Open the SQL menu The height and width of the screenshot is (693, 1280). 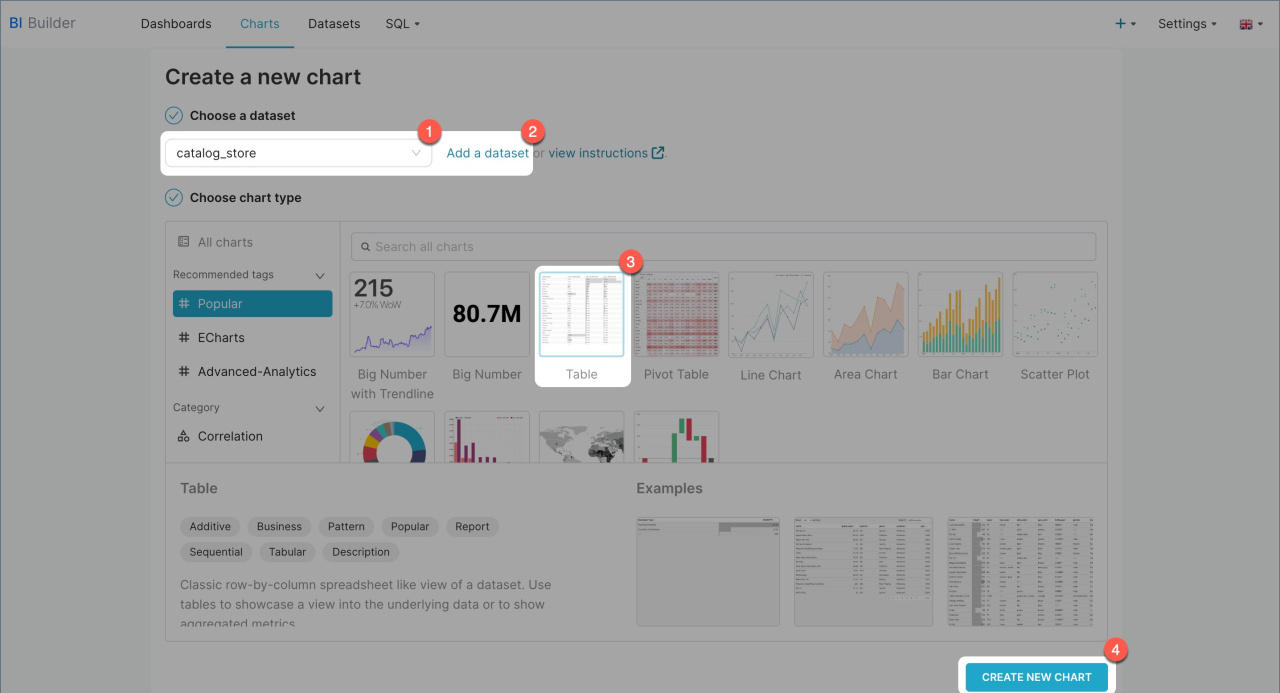[x=402, y=24]
